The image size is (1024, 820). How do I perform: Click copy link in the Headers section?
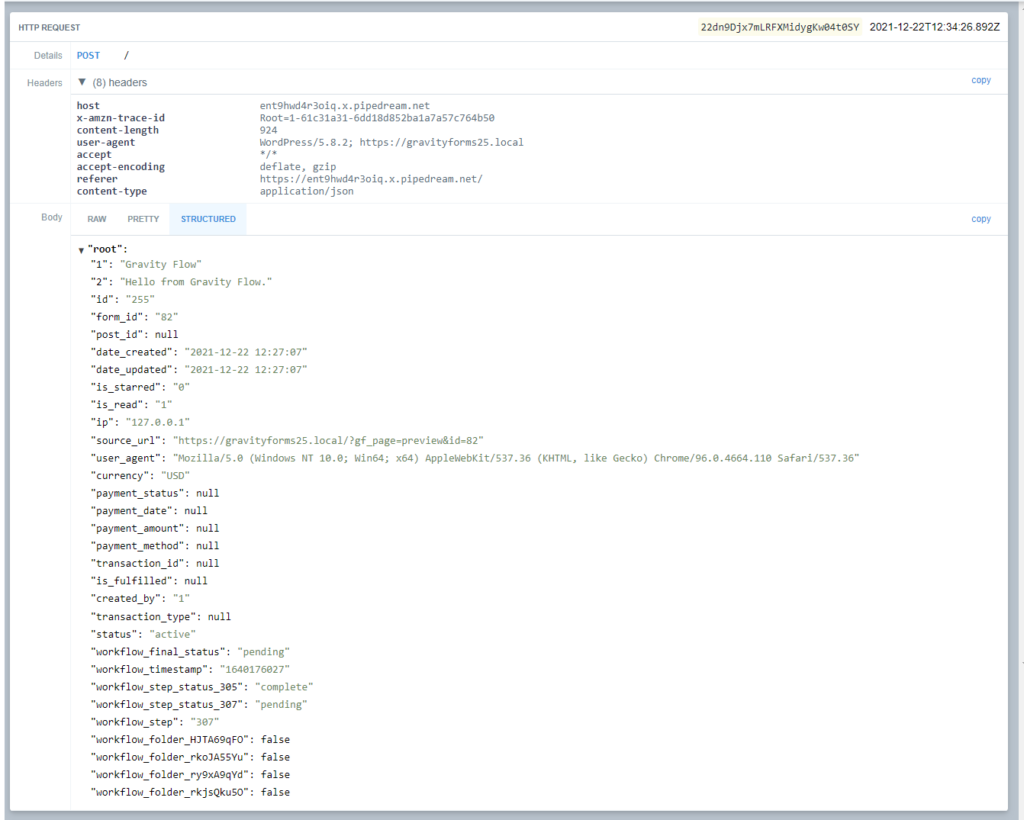[981, 80]
